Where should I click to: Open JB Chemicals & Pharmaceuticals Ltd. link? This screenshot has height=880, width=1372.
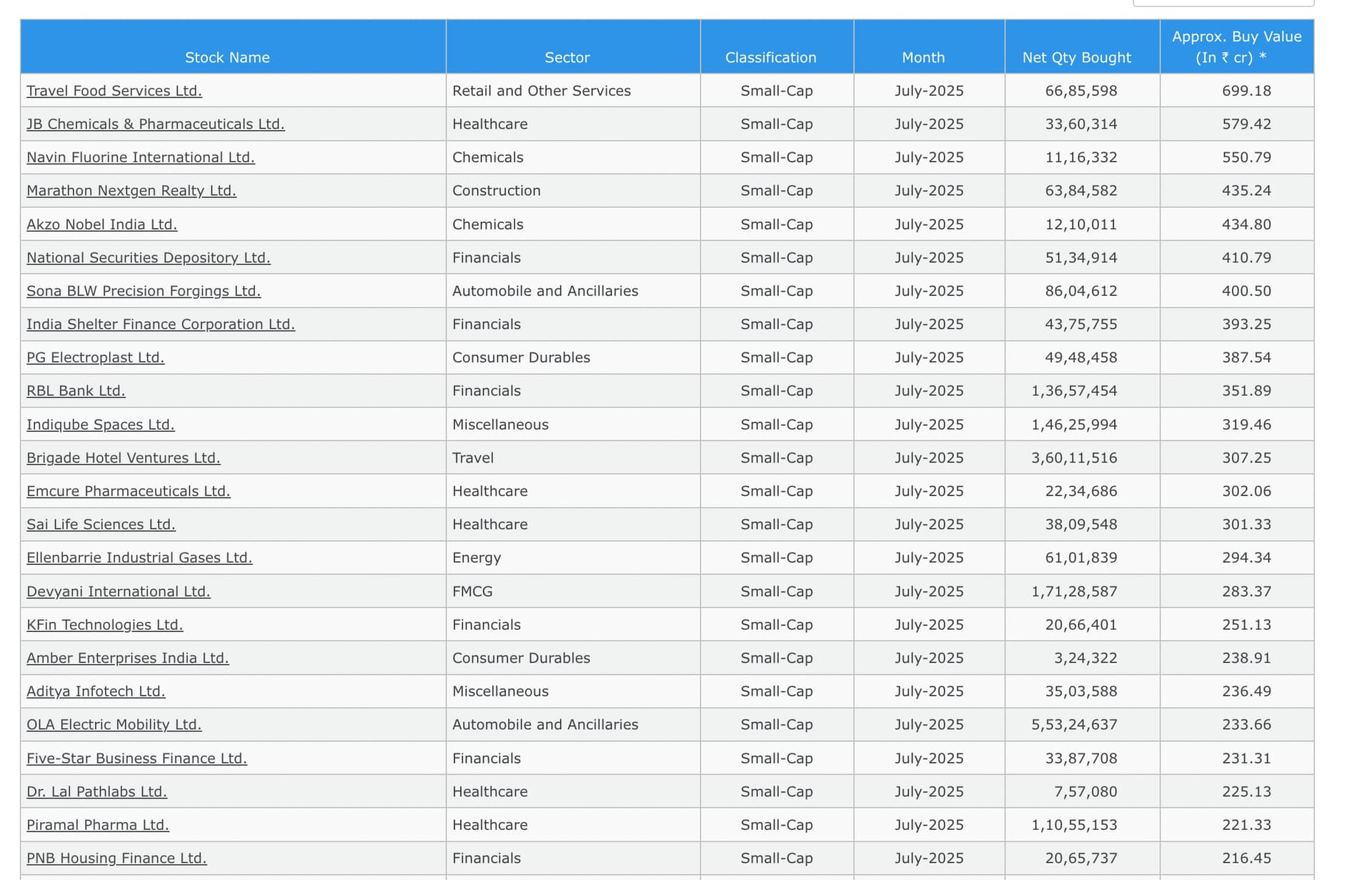point(155,124)
